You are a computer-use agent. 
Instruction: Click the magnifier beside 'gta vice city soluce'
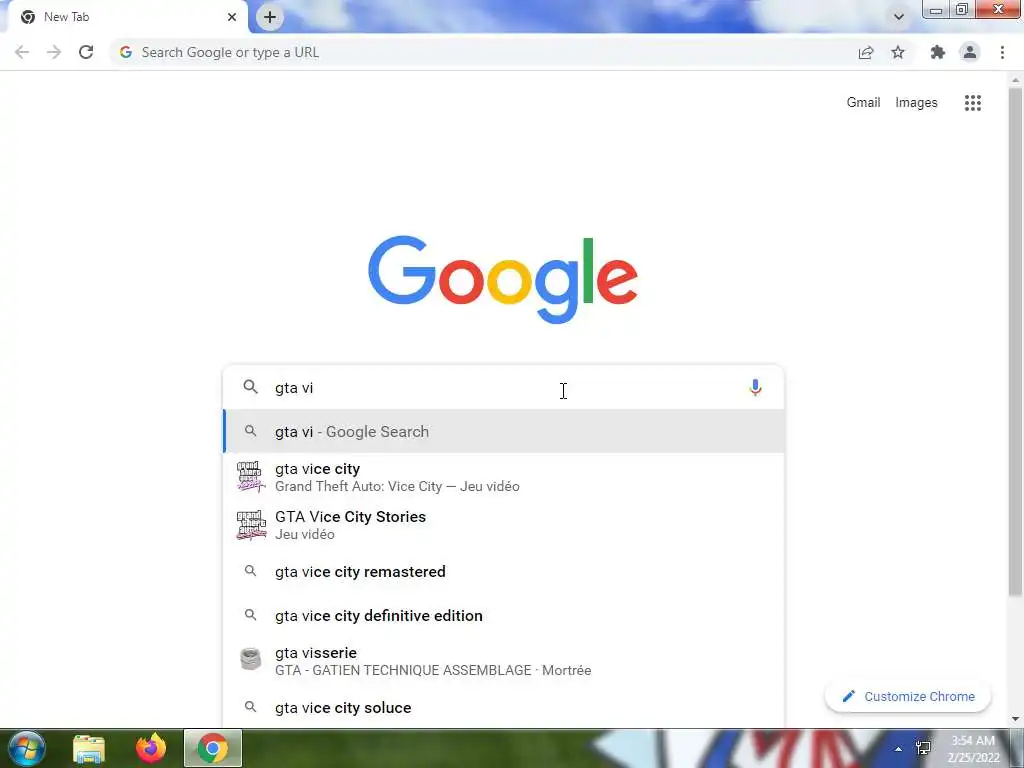click(x=250, y=707)
